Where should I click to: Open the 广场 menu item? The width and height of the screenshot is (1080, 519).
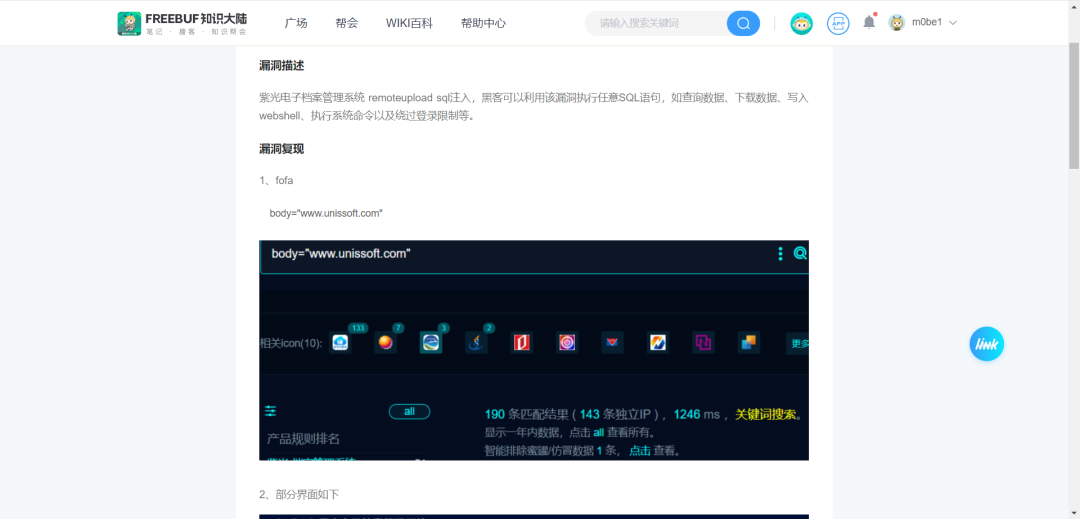click(296, 23)
